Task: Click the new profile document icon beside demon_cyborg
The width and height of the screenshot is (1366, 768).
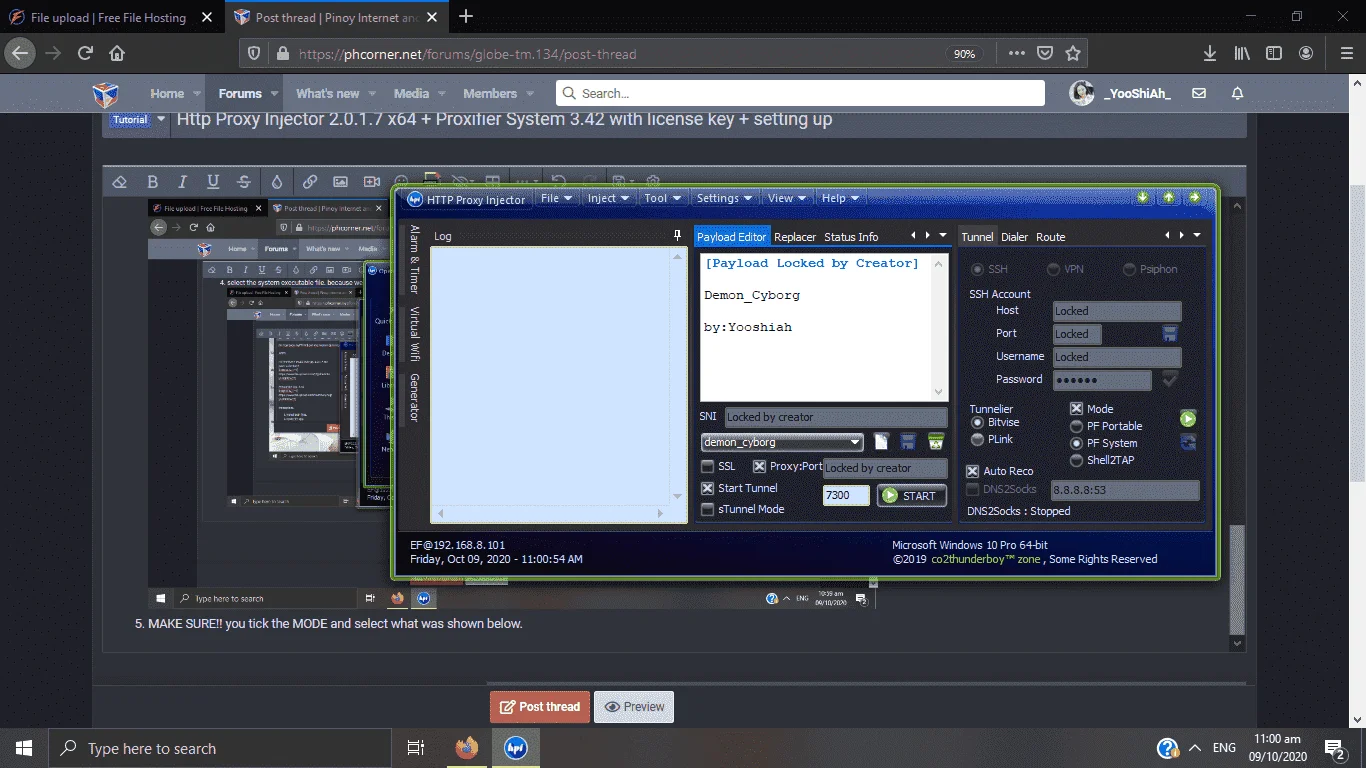Action: click(882, 441)
